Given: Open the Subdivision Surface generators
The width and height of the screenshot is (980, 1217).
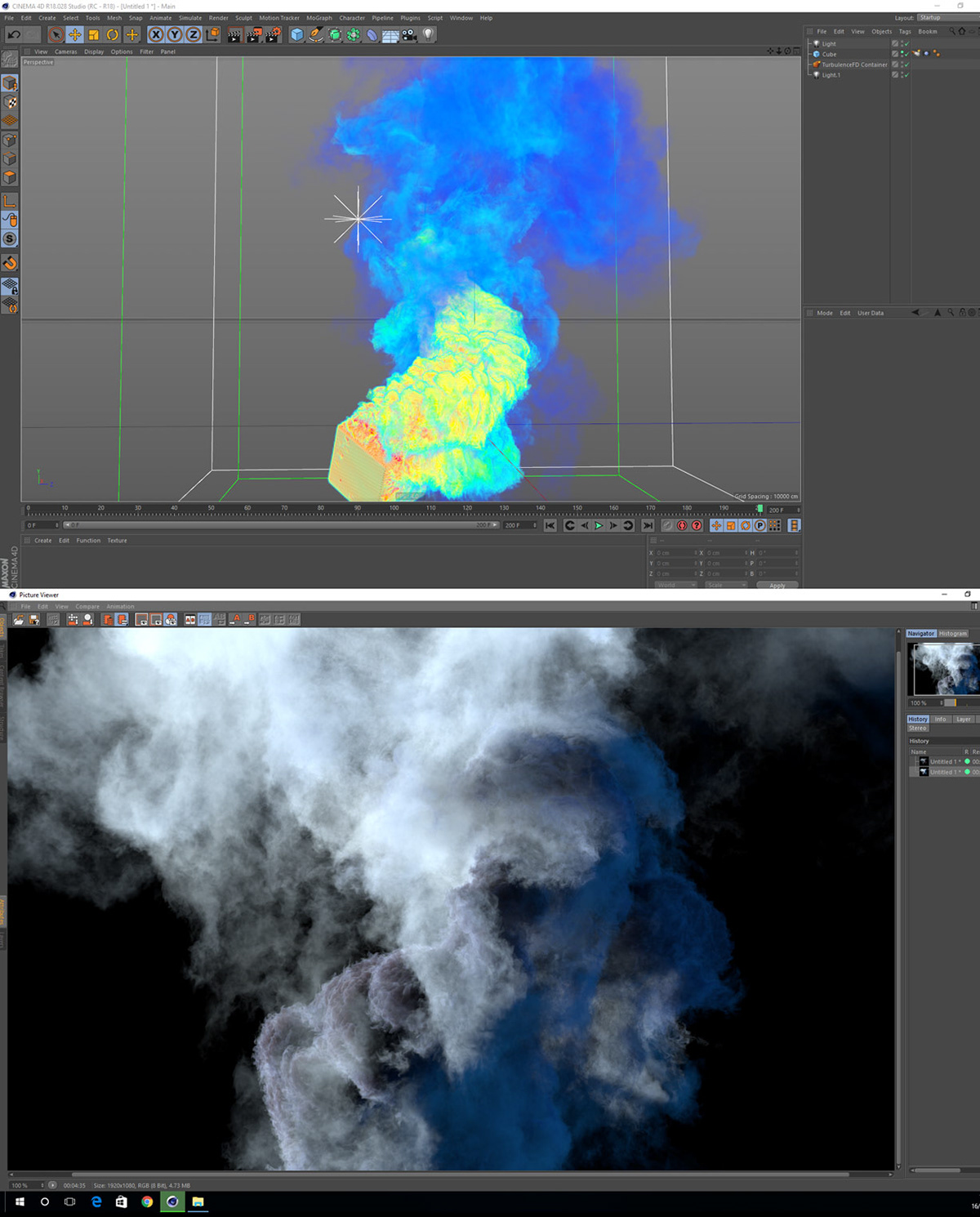Looking at the screenshot, I should point(335,34).
